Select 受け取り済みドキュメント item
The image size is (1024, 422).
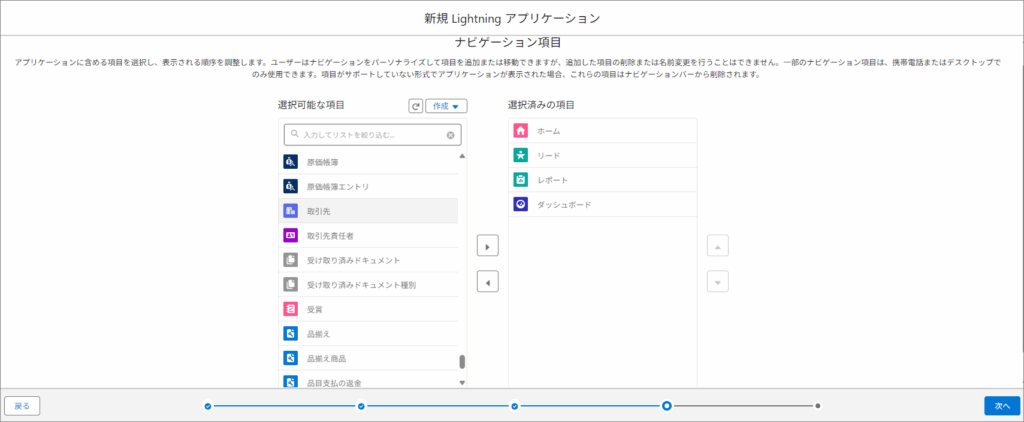pos(353,260)
